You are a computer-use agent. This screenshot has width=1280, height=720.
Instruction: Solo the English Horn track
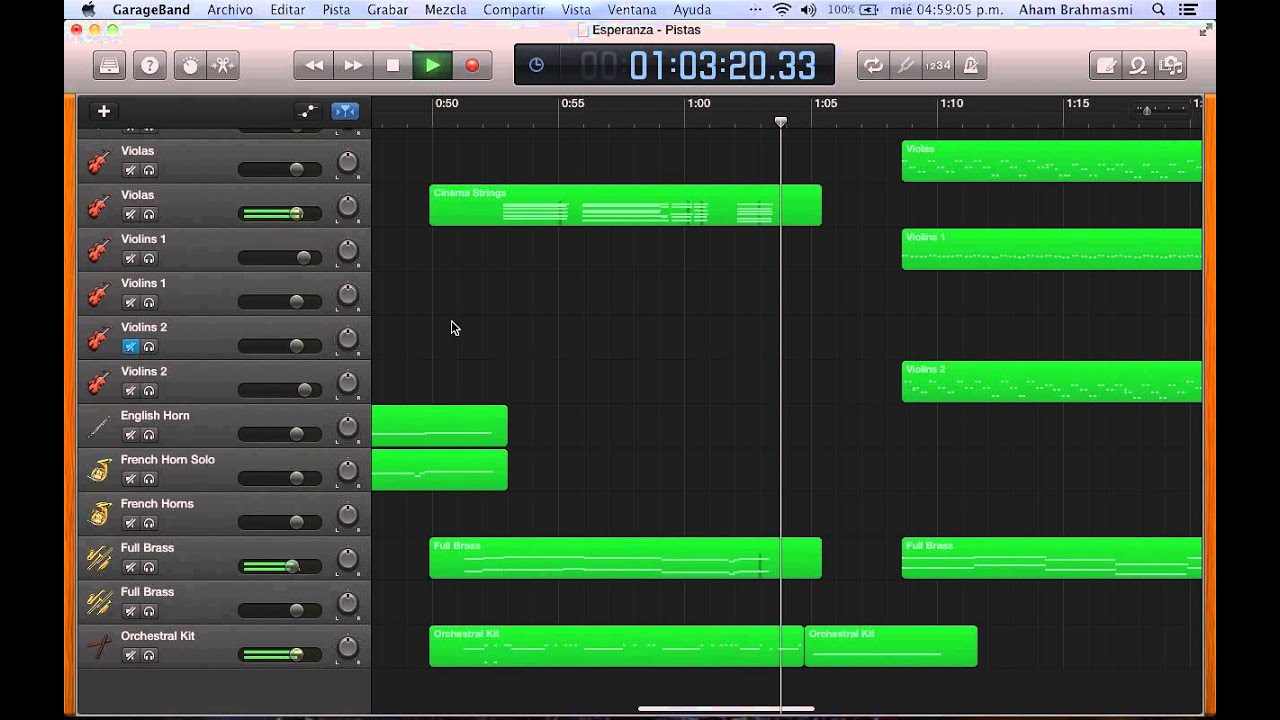[x=149, y=435]
